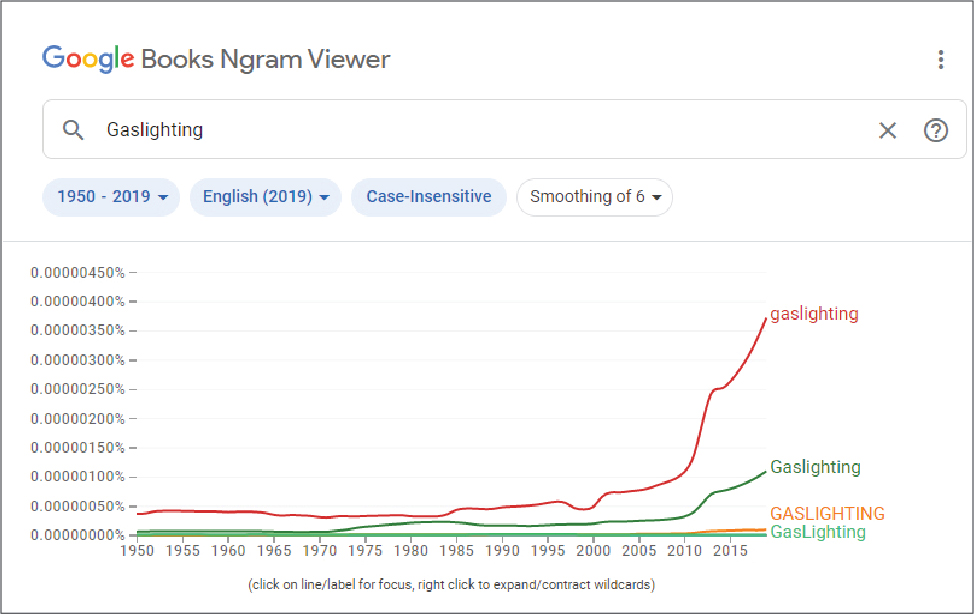Focus the dark green Gaslighting label
The height and width of the screenshot is (614, 974).
pyautogui.click(x=815, y=467)
